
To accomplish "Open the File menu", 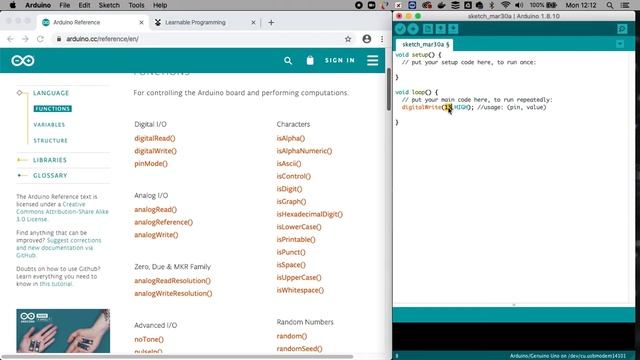I will [x=64, y=5].
